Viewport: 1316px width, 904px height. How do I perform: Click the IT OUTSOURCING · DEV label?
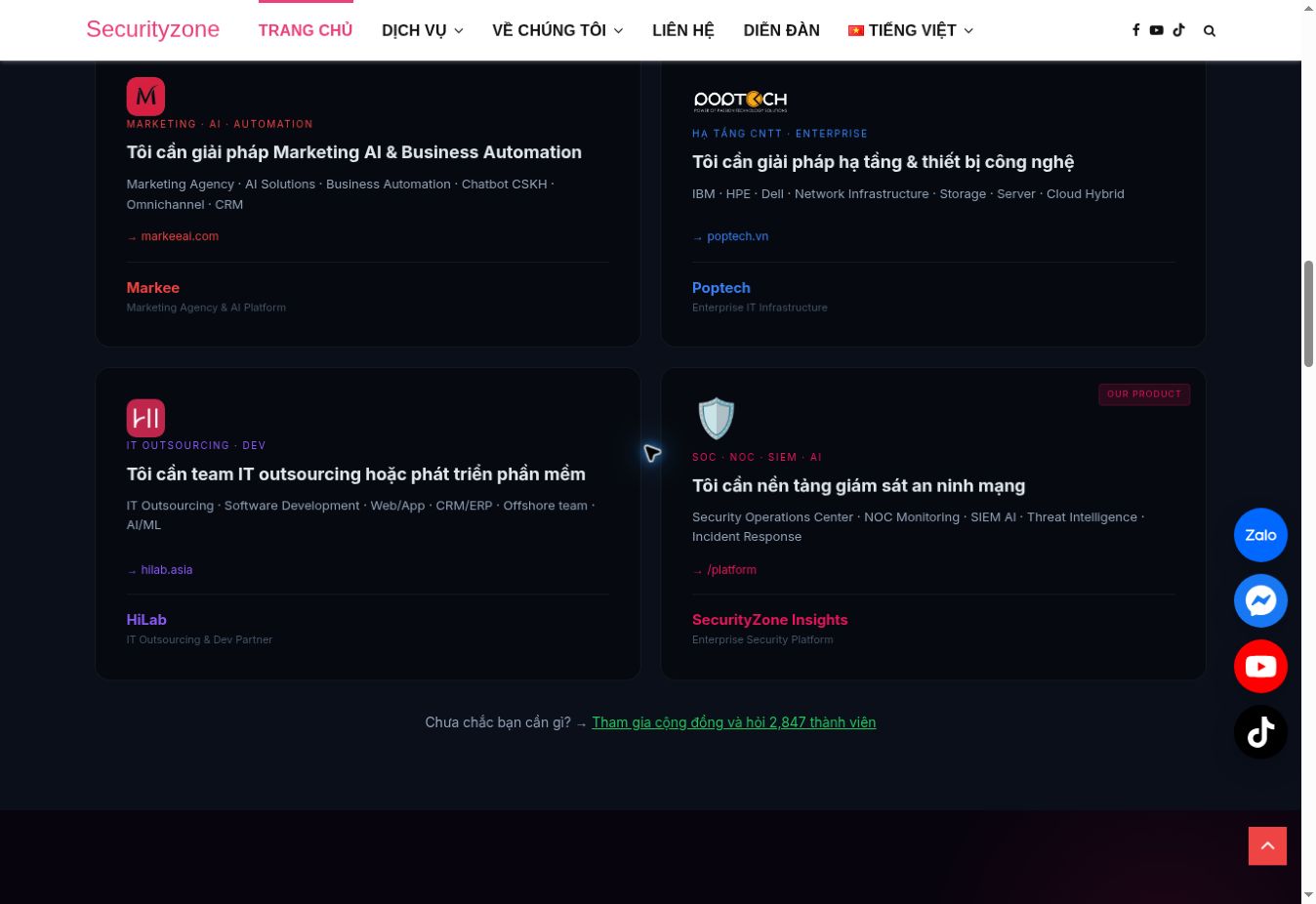click(196, 445)
